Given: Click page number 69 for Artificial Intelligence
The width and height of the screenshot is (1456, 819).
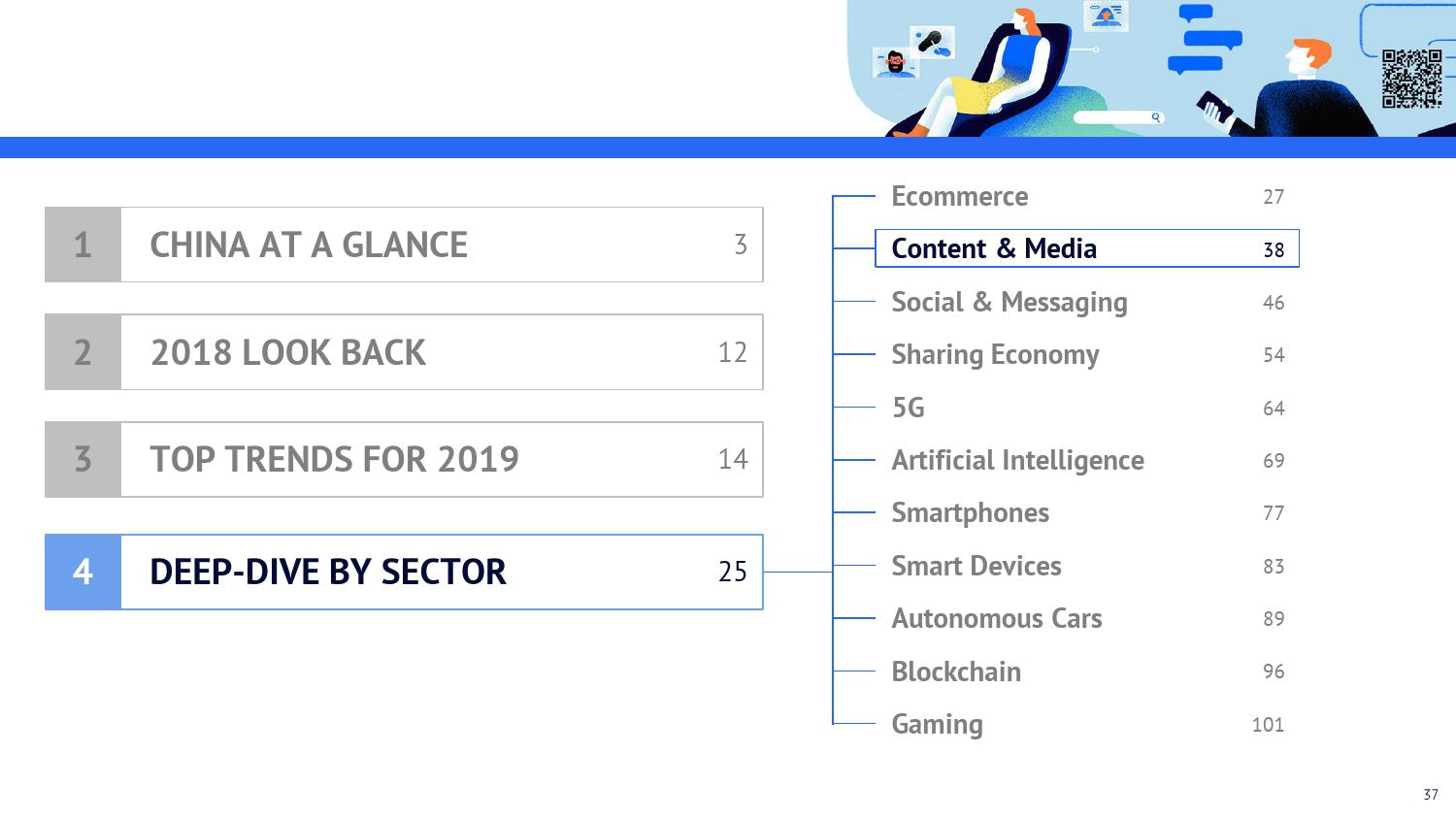Looking at the screenshot, I should tap(1274, 461).
